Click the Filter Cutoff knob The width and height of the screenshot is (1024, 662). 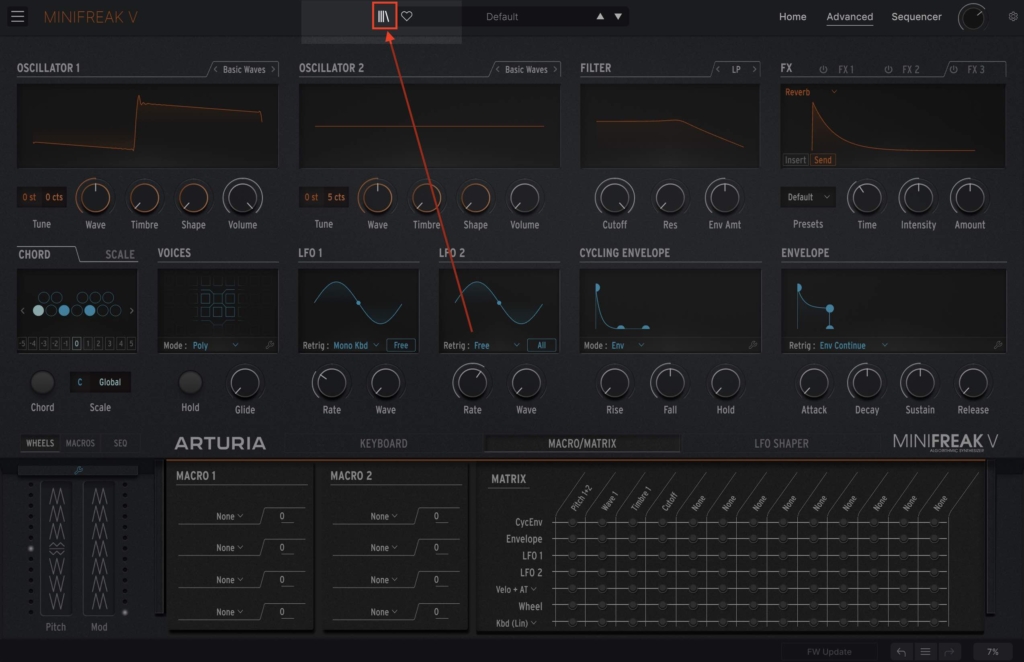coord(614,197)
